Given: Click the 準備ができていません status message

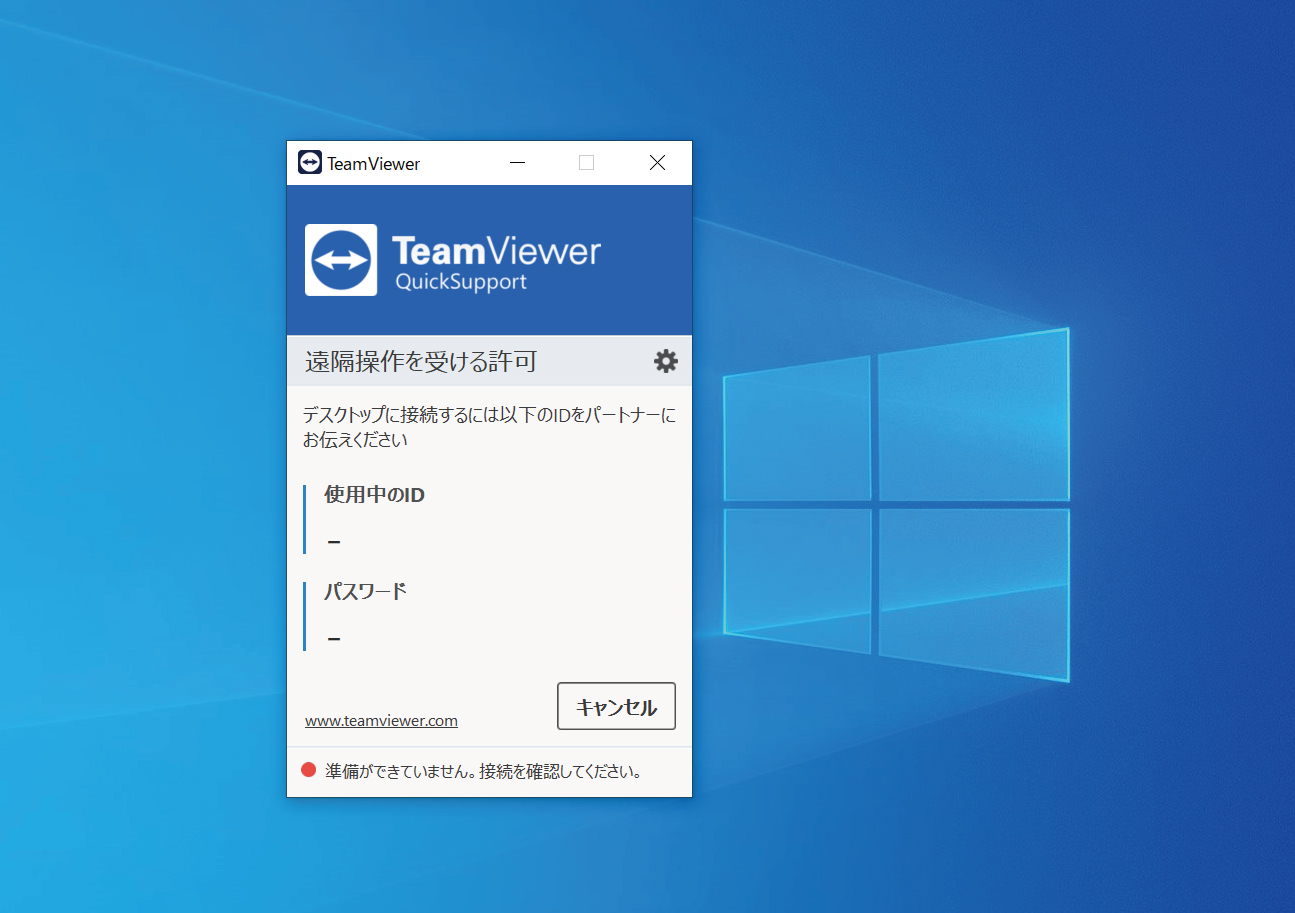Looking at the screenshot, I should point(483,771).
